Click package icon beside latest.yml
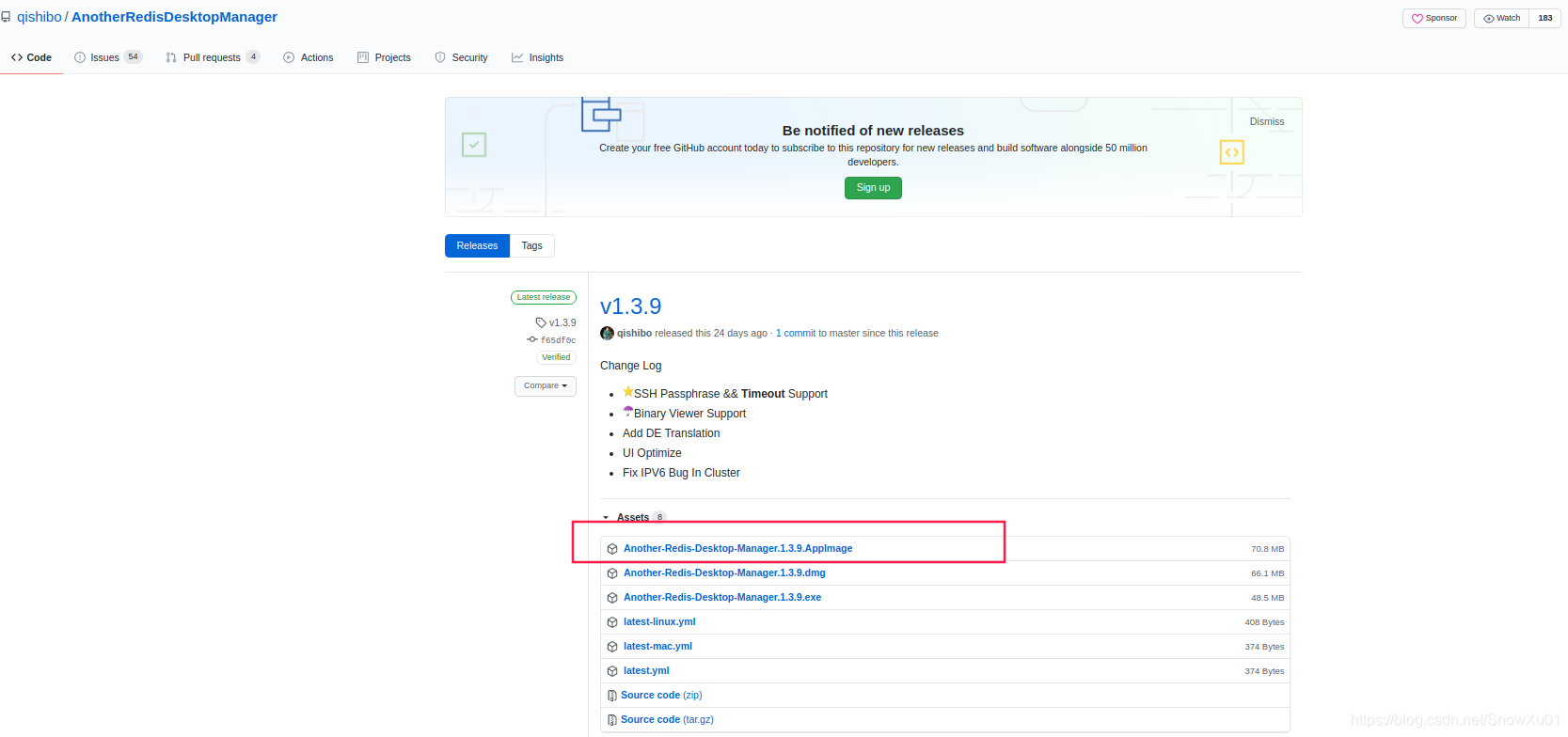This screenshot has width=1568, height=737. tap(612, 671)
